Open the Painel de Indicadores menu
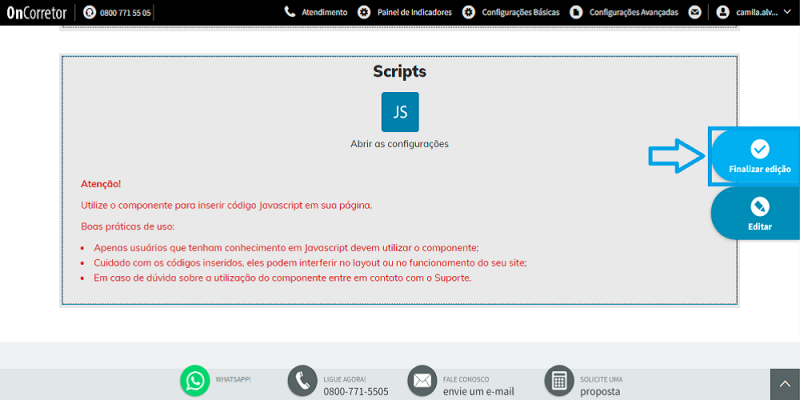This screenshot has height=400, width=800. [x=405, y=12]
